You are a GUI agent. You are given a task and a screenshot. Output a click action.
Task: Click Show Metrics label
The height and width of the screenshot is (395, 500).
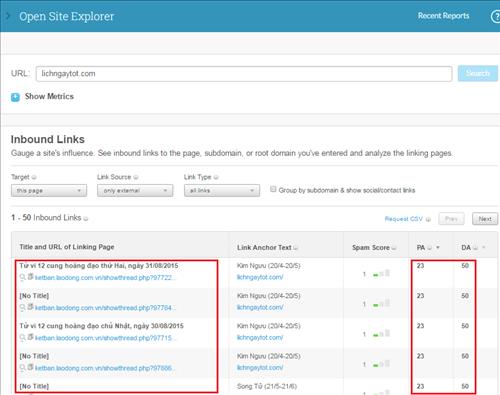coord(49,96)
